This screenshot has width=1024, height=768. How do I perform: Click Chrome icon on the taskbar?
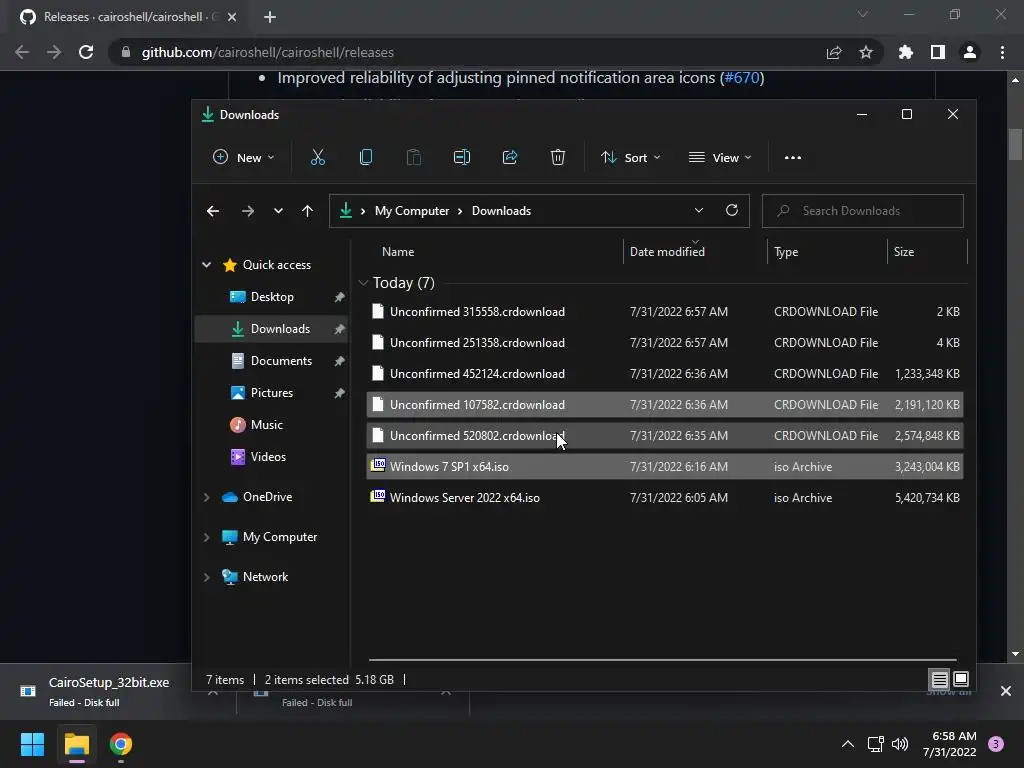click(x=121, y=744)
